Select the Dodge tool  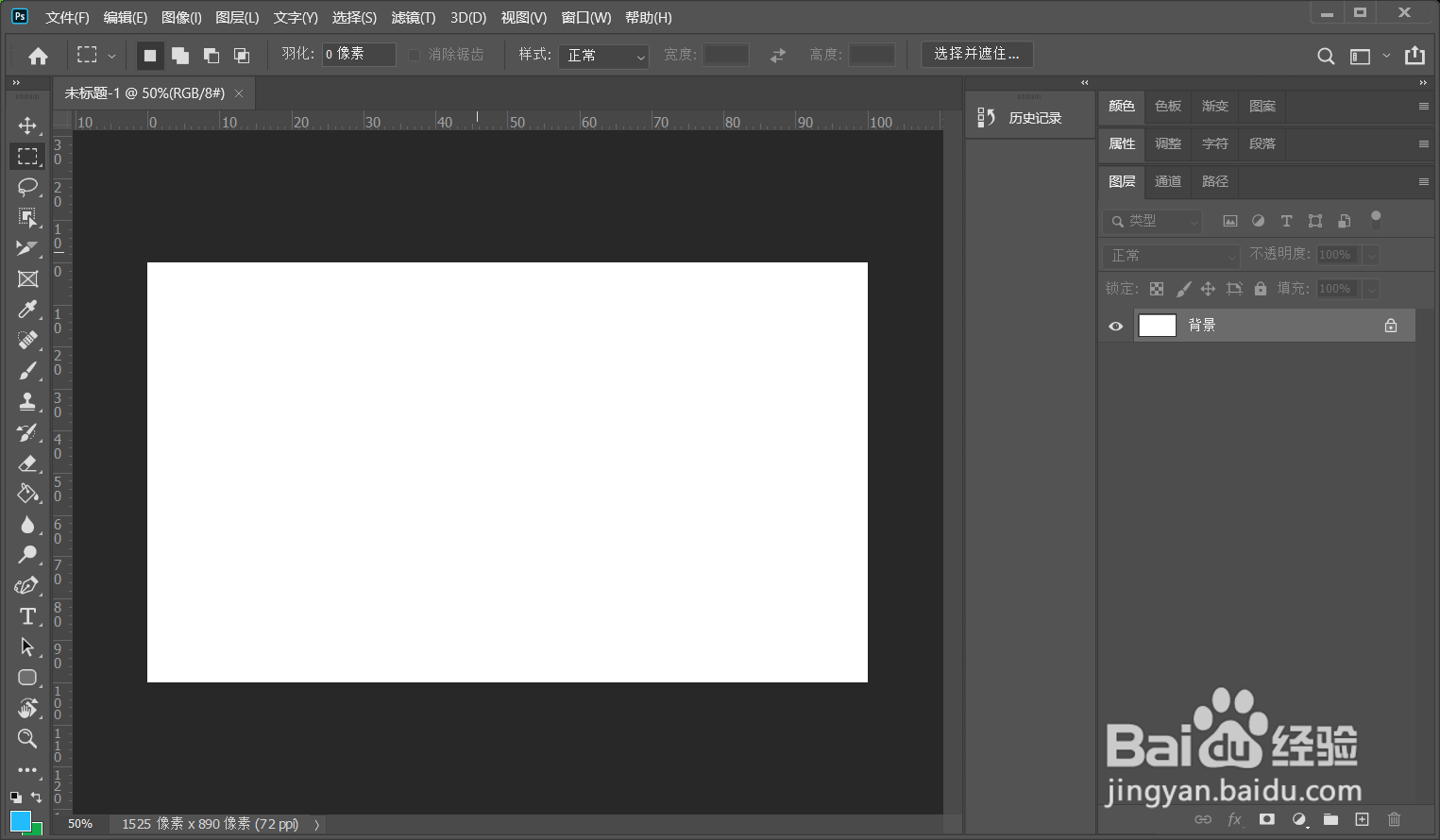pos(27,555)
